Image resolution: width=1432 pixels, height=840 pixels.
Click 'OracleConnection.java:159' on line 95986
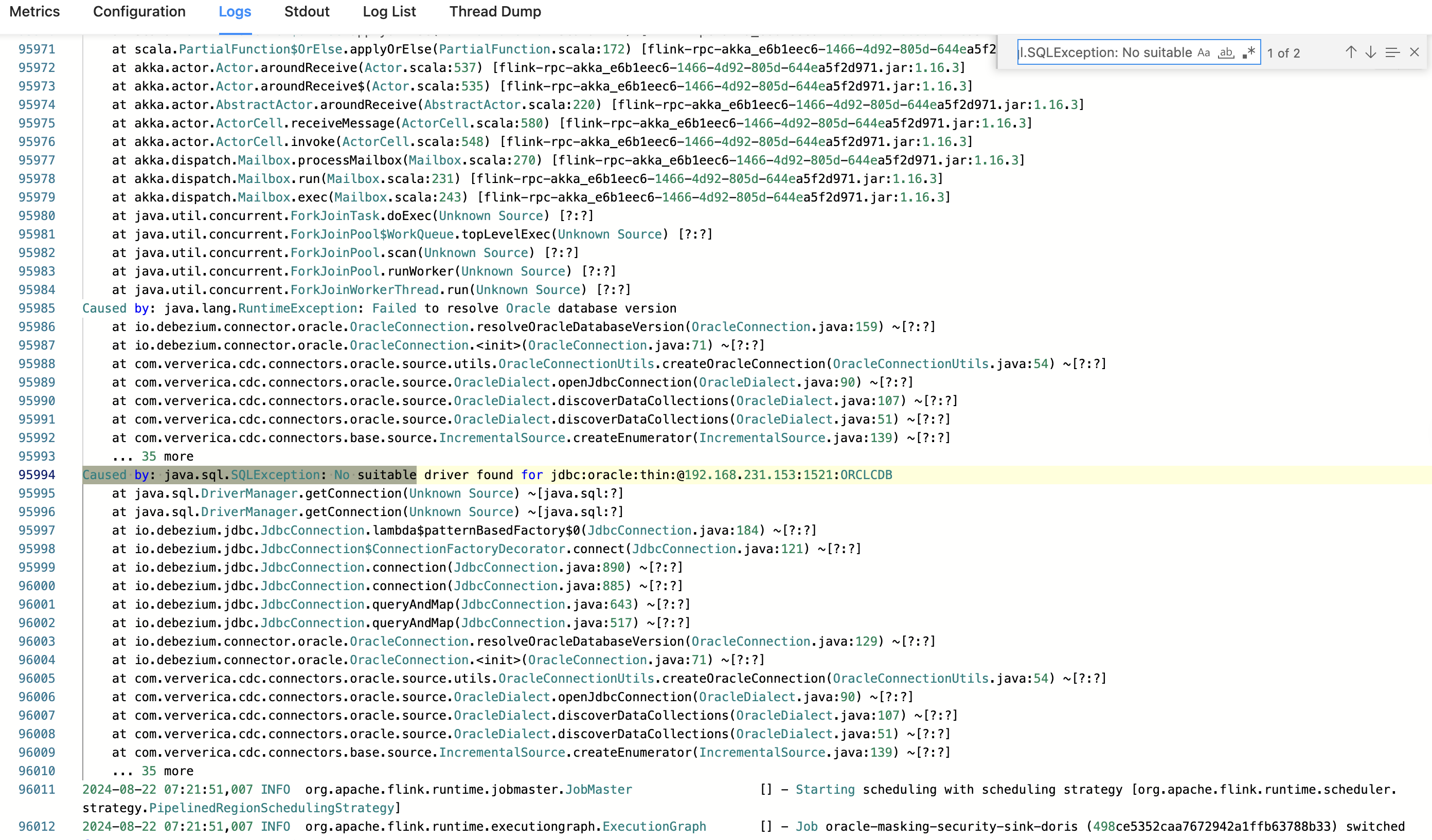pos(784,326)
